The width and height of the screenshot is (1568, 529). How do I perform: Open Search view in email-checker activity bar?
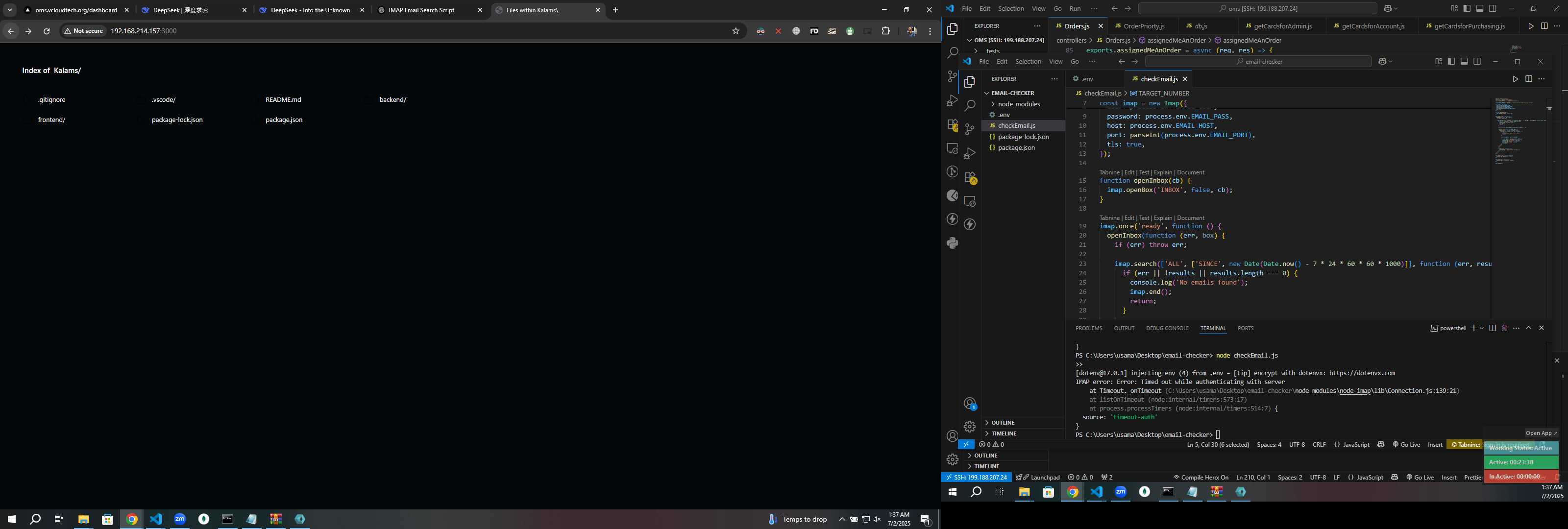(970, 106)
